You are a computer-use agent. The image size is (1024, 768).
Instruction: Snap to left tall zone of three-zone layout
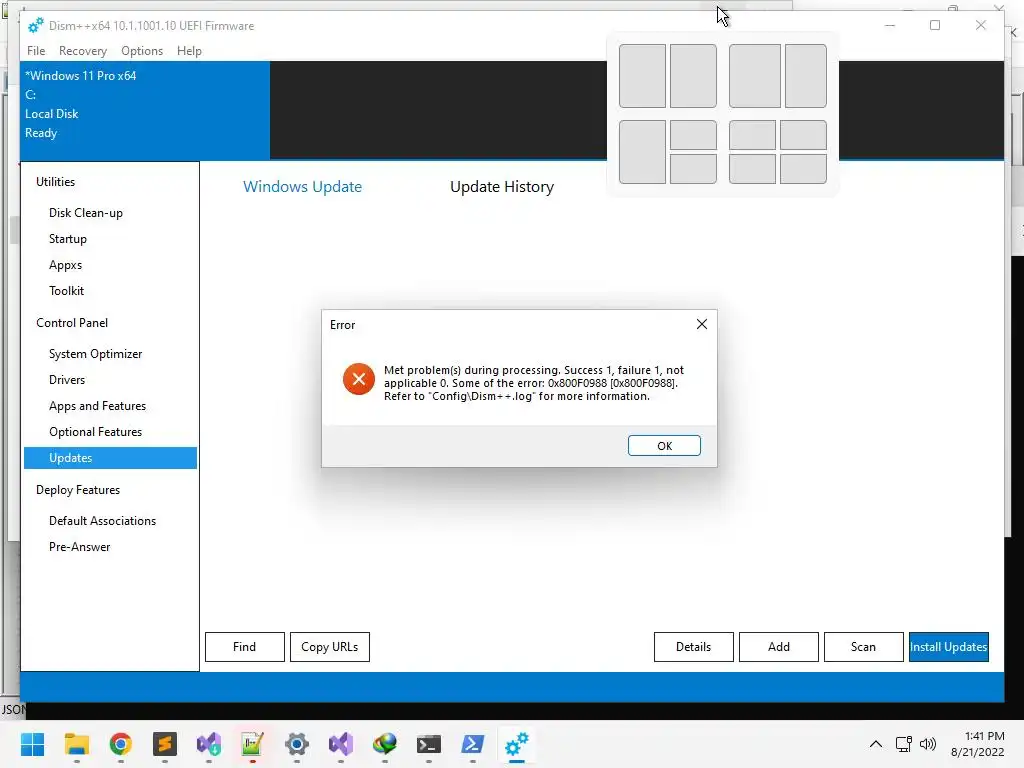coord(642,152)
